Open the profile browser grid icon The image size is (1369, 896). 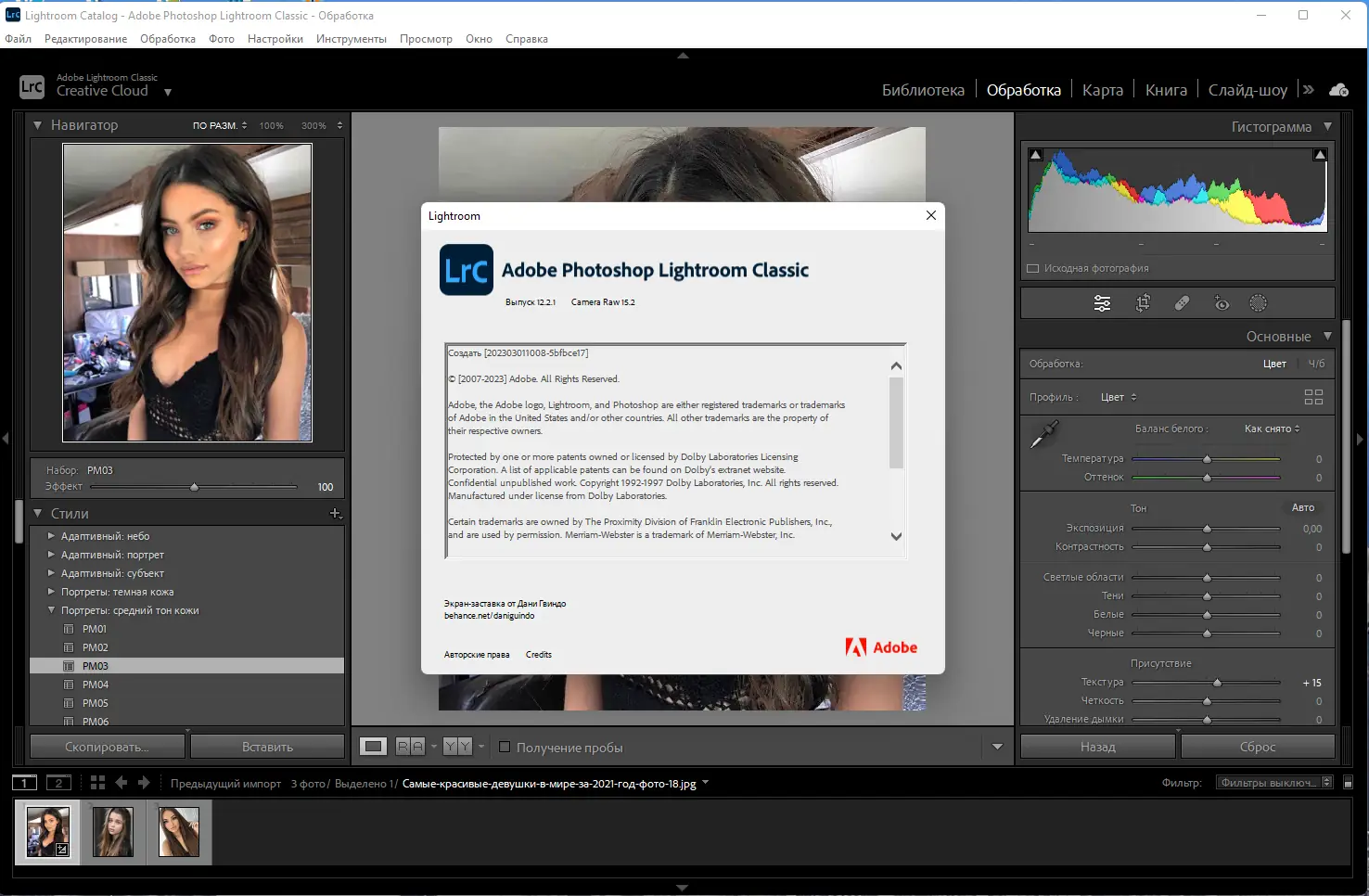click(1313, 397)
